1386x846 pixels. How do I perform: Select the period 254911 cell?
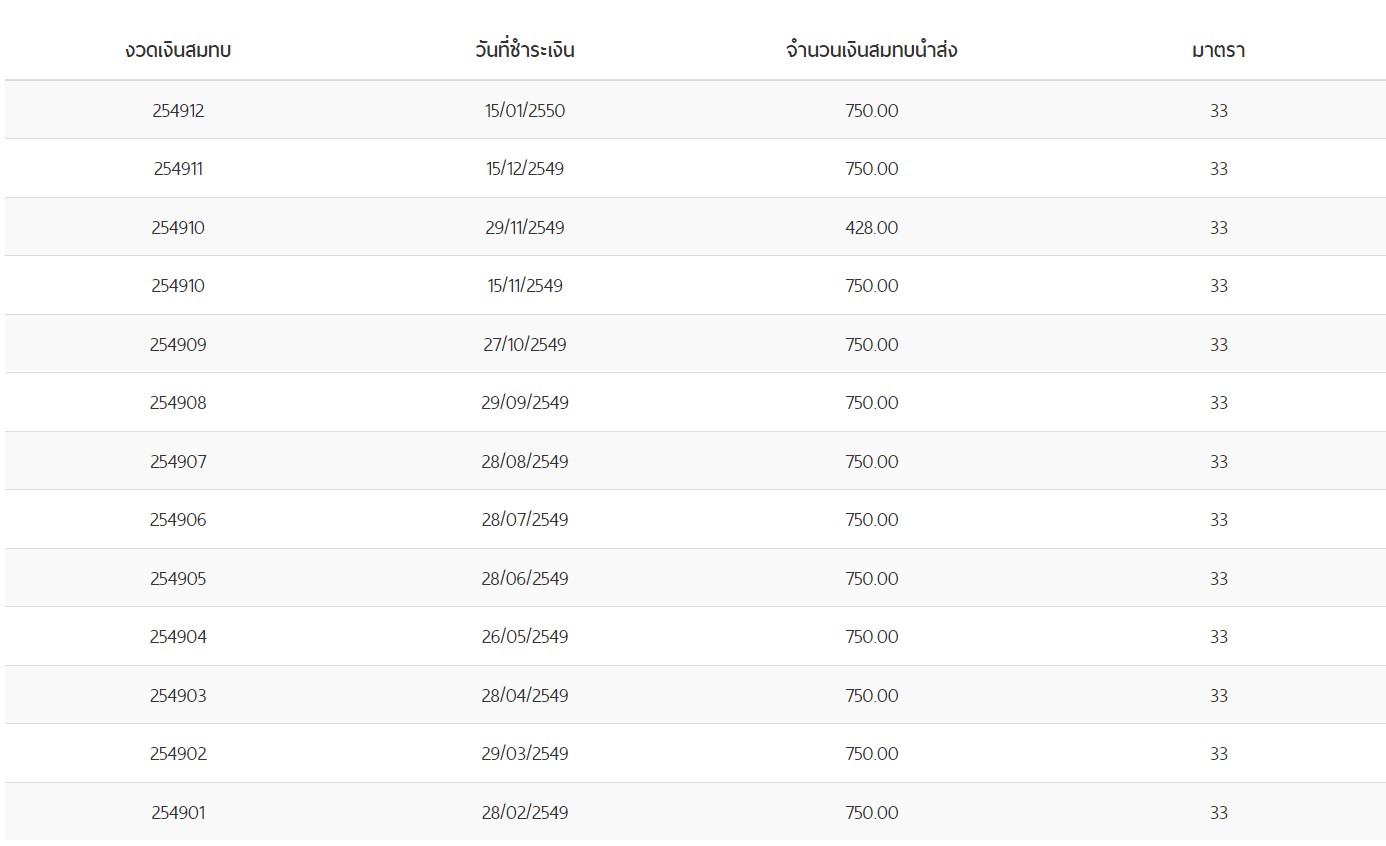tap(178, 169)
